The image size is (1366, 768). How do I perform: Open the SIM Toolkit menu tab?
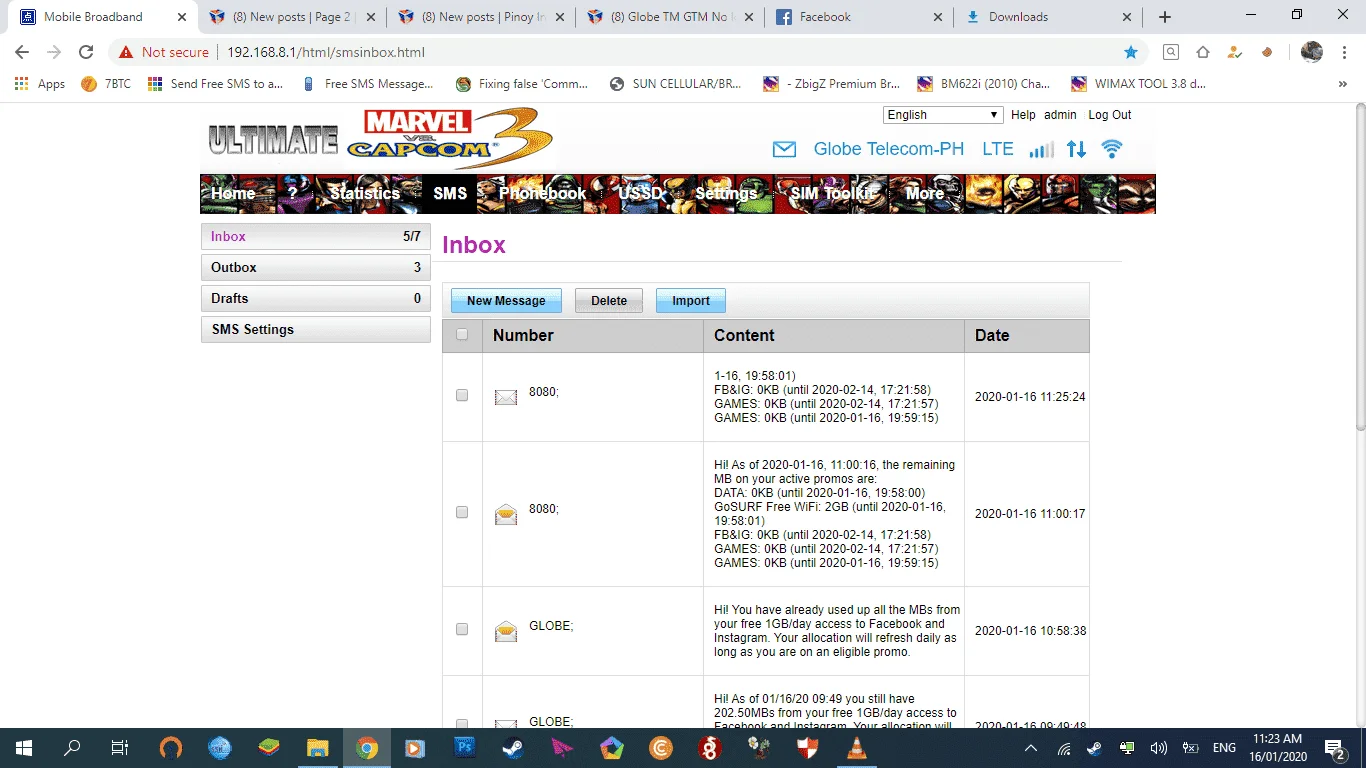pyautogui.click(x=833, y=193)
